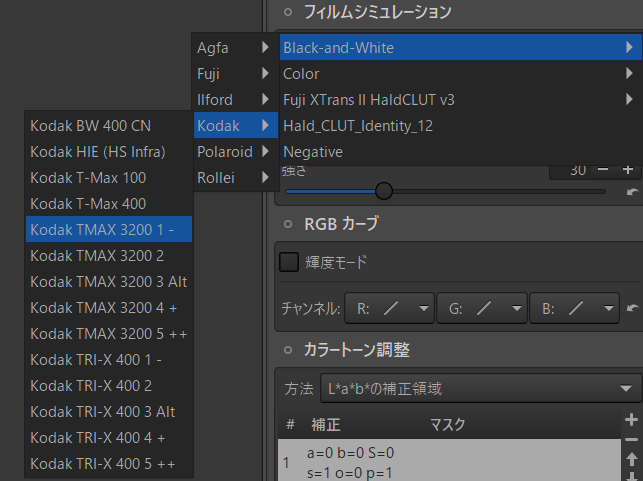Image resolution: width=643 pixels, height=481 pixels.
Task: Choose Kodak TRI-X 400 1 - film
Action: pos(109,360)
